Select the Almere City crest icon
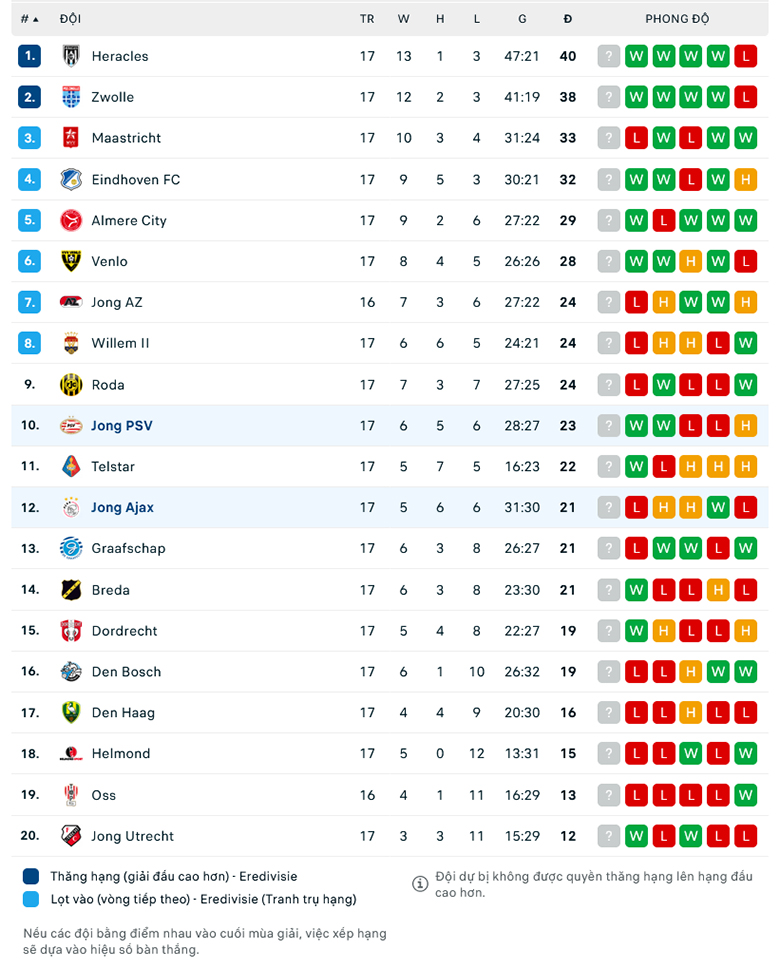 point(71,220)
